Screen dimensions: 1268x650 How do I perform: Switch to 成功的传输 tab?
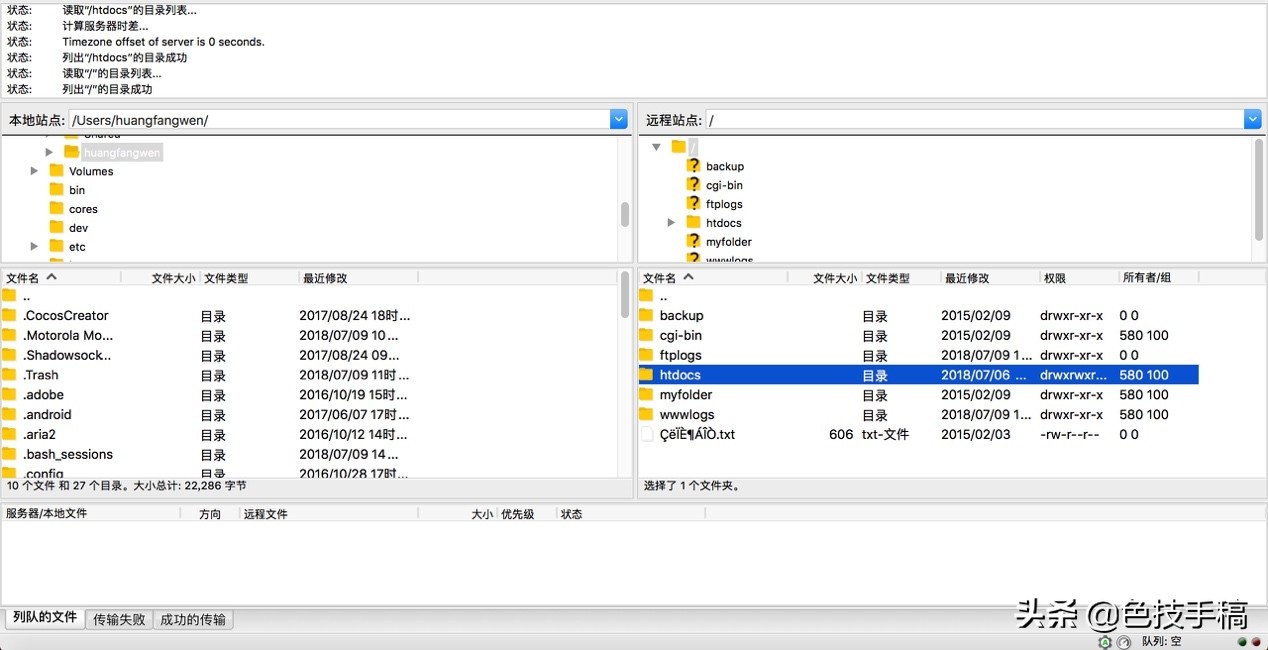click(x=193, y=620)
